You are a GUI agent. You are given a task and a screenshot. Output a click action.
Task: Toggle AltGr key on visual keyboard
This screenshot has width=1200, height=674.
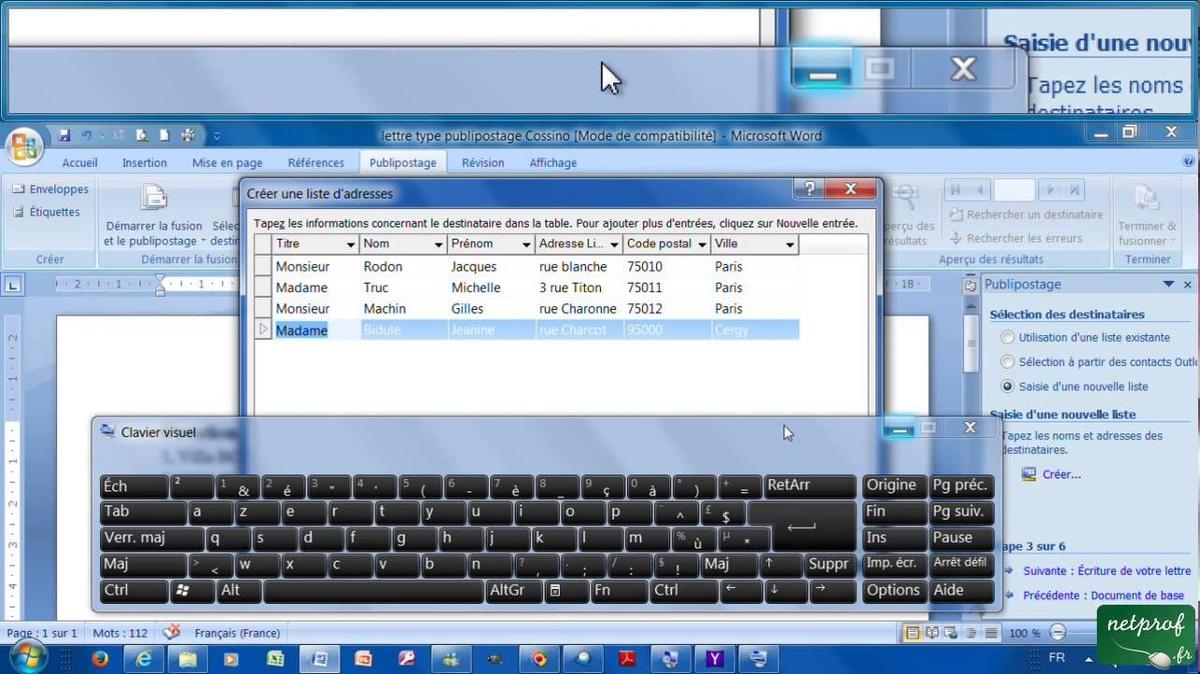coord(514,590)
